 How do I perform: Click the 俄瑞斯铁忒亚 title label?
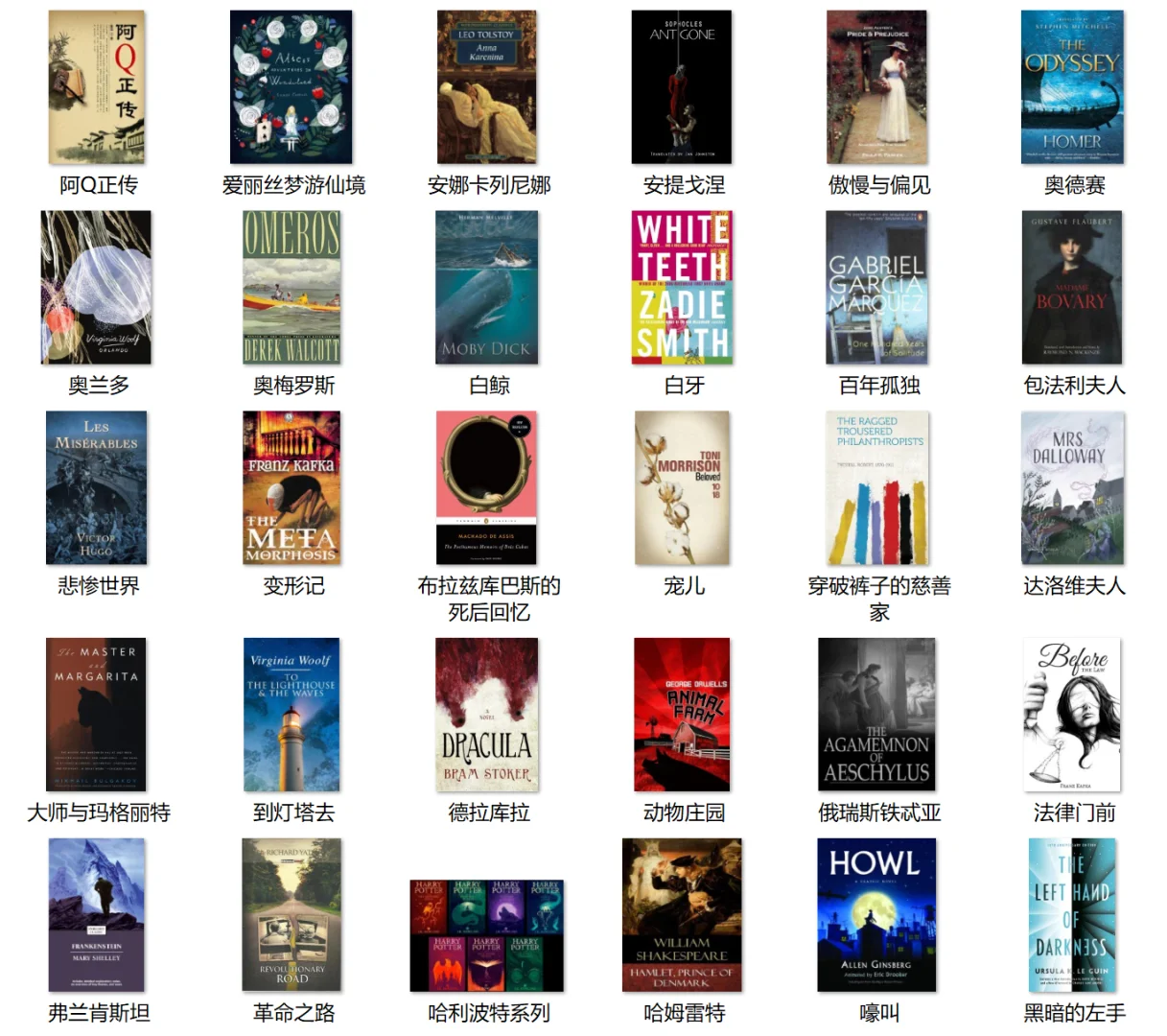coord(879,812)
